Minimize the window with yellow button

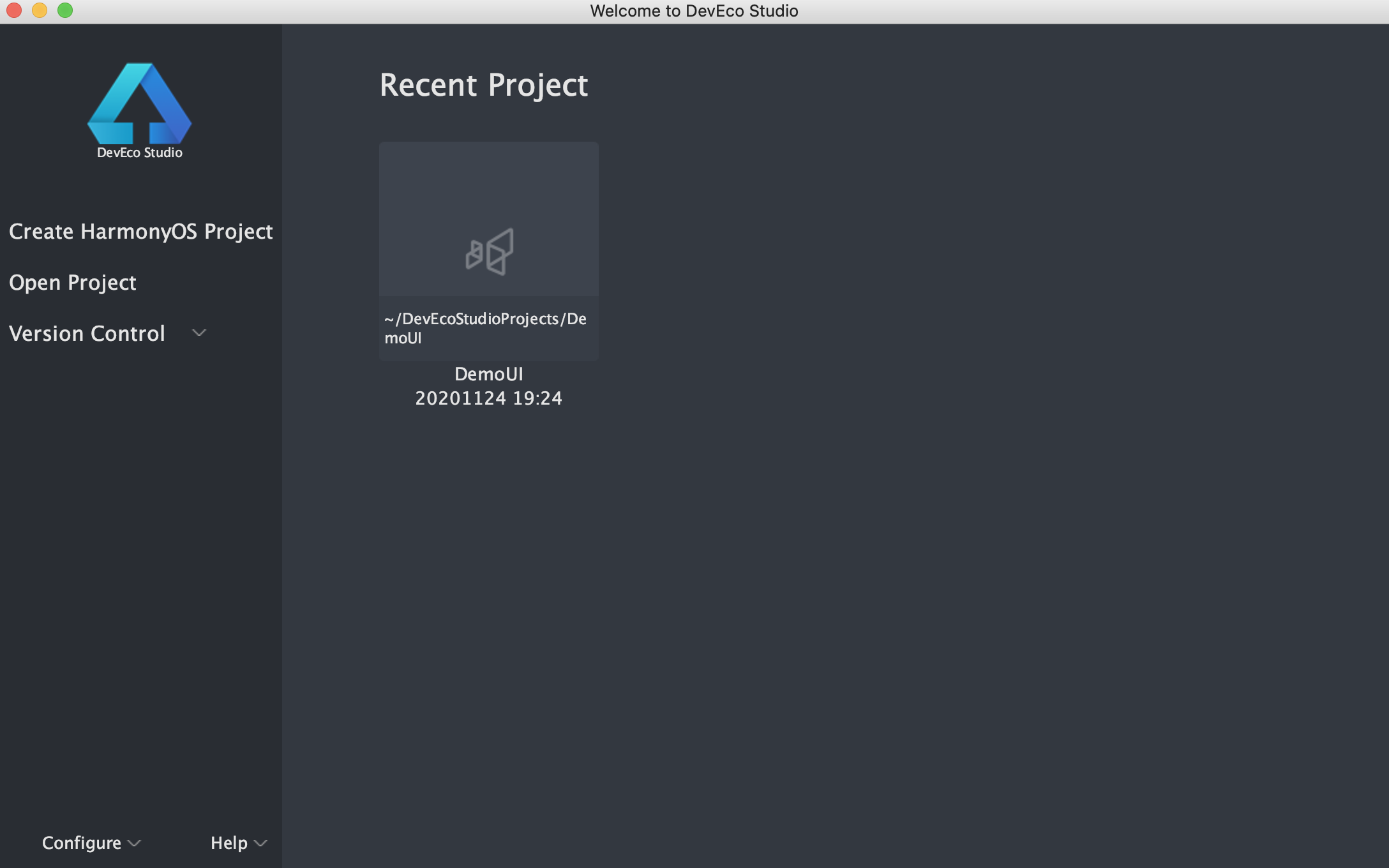click(40, 10)
